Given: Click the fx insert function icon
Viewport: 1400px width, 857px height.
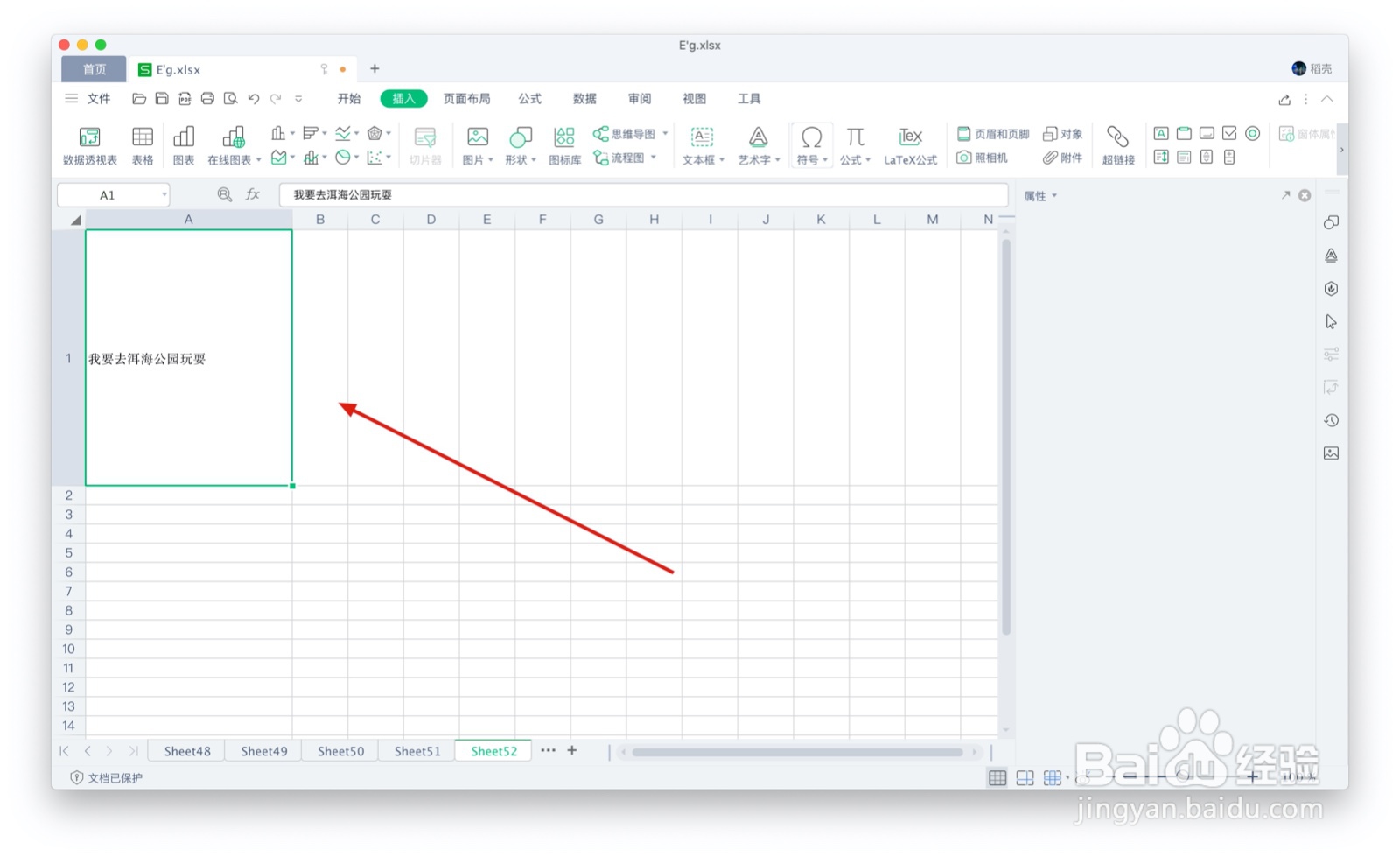Looking at the screenshot, I should tap(252, 194).
